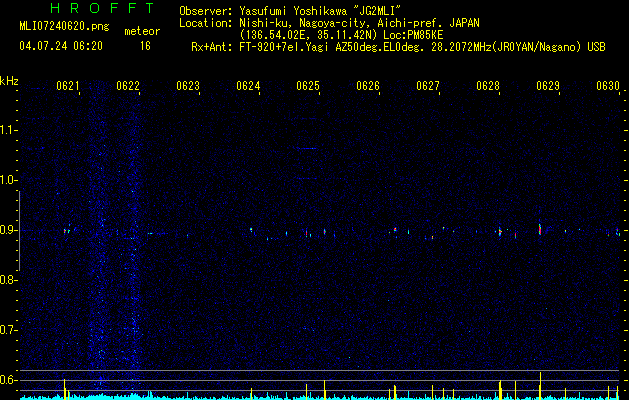Click the 0627 time marker
629x400 pixels.
(x=428, y=86)
